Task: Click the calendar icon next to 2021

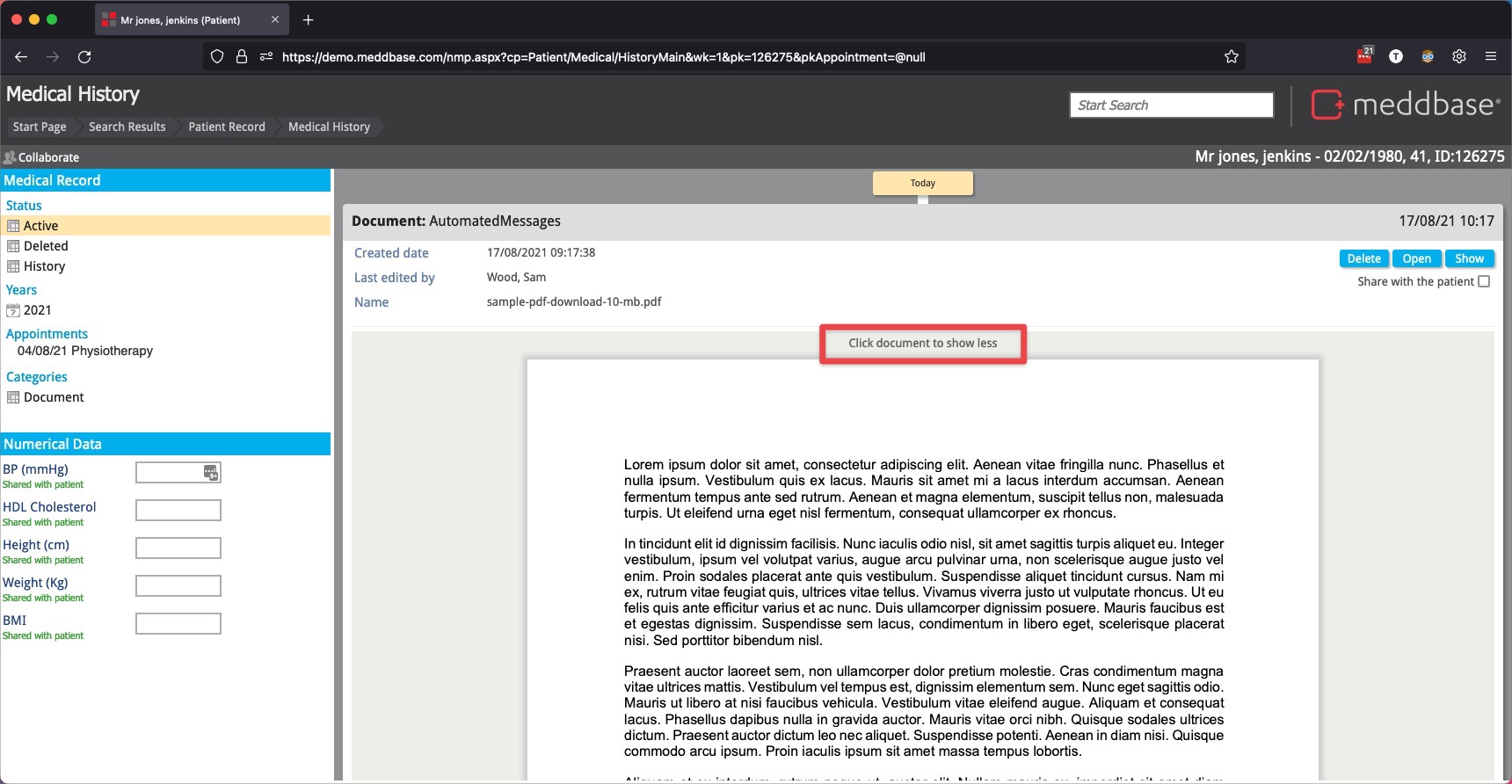Action: click(x=13, y=310)
